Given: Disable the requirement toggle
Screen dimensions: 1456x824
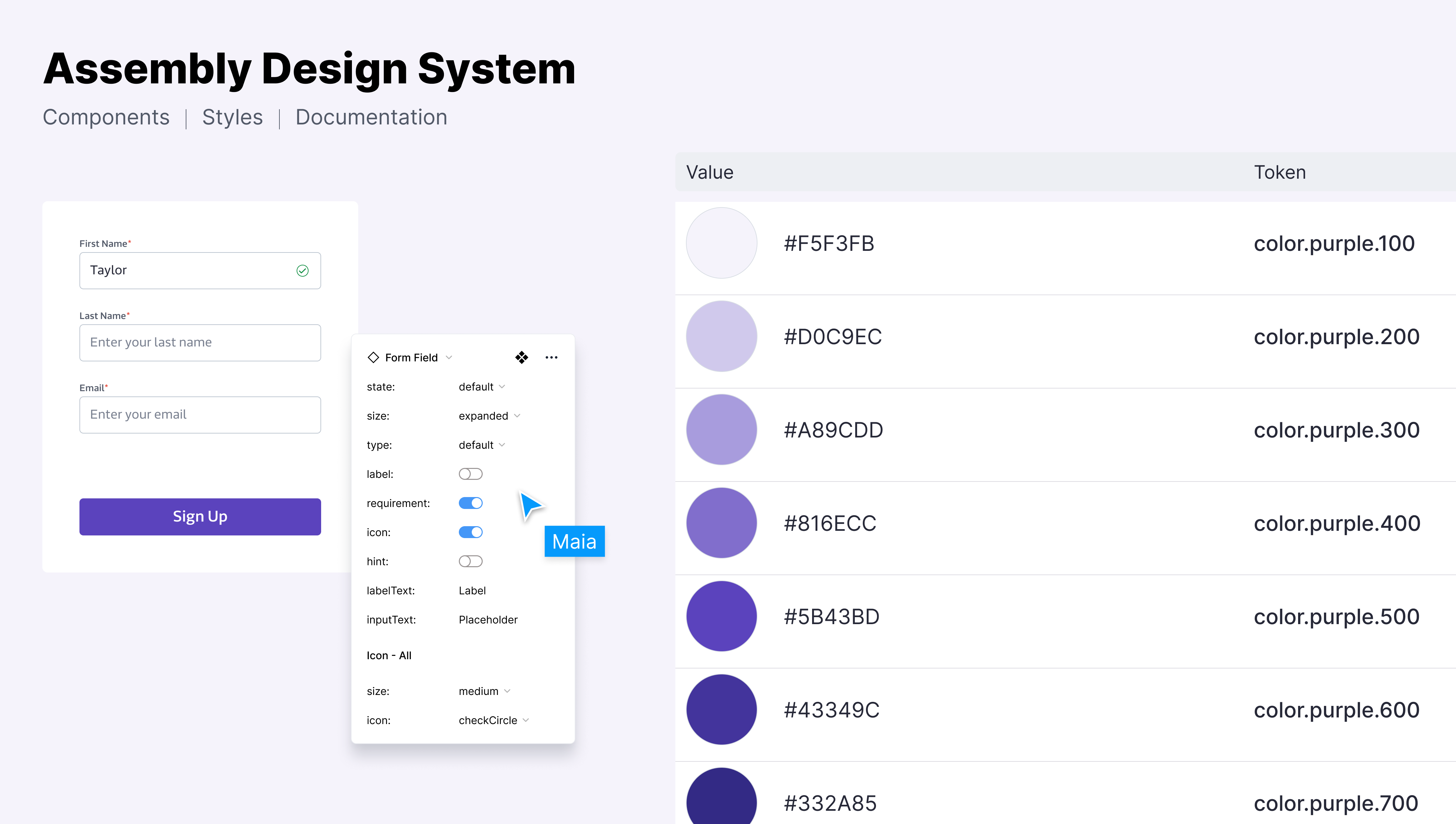Looking at the screenshot, I should 470,503.
